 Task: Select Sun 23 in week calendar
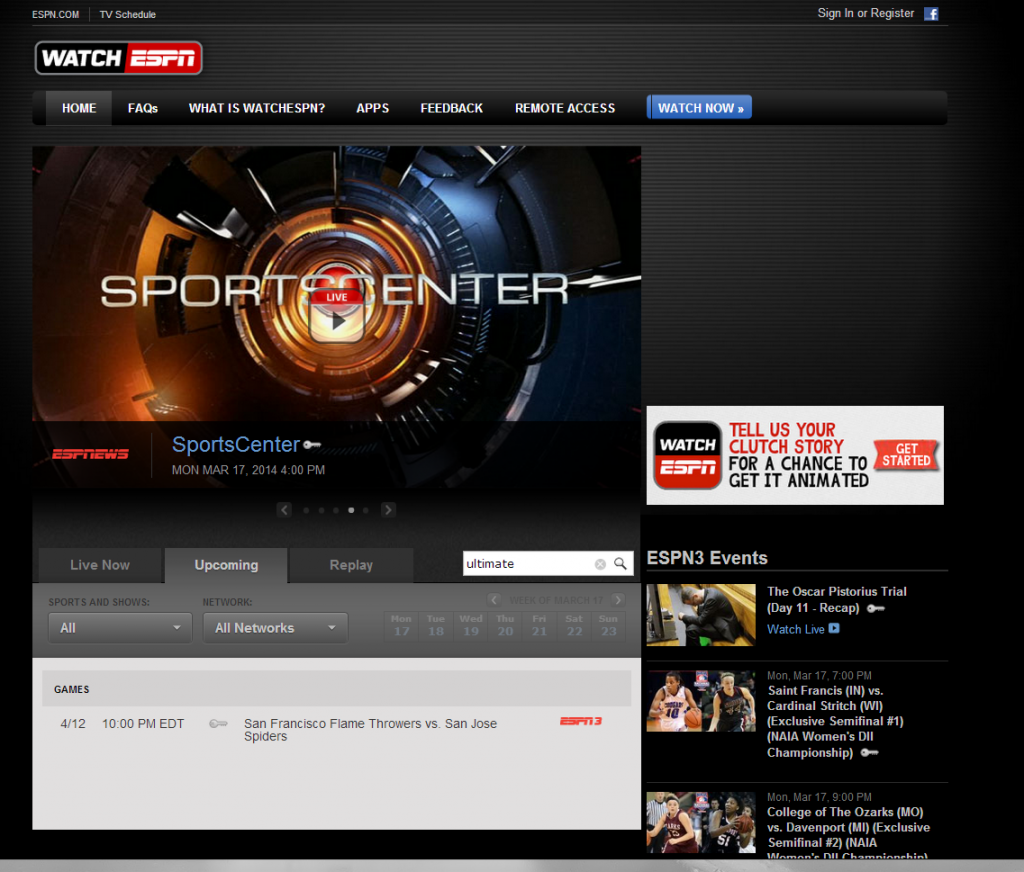click(x=608, y=625)
